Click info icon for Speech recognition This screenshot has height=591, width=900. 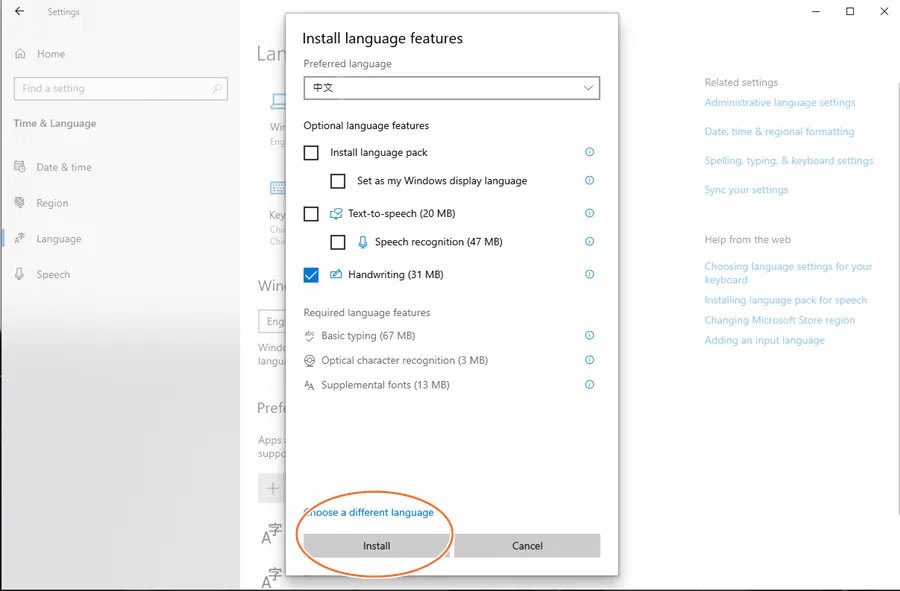click(589, 241)
